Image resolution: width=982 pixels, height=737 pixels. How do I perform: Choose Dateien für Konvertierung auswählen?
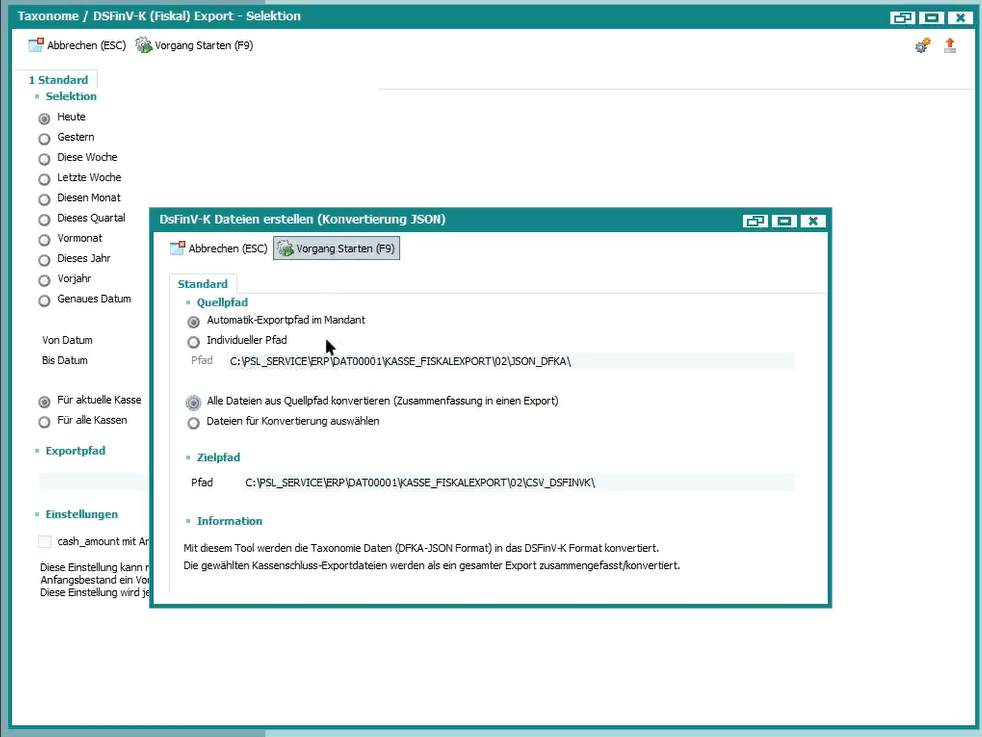pos(194,423)
